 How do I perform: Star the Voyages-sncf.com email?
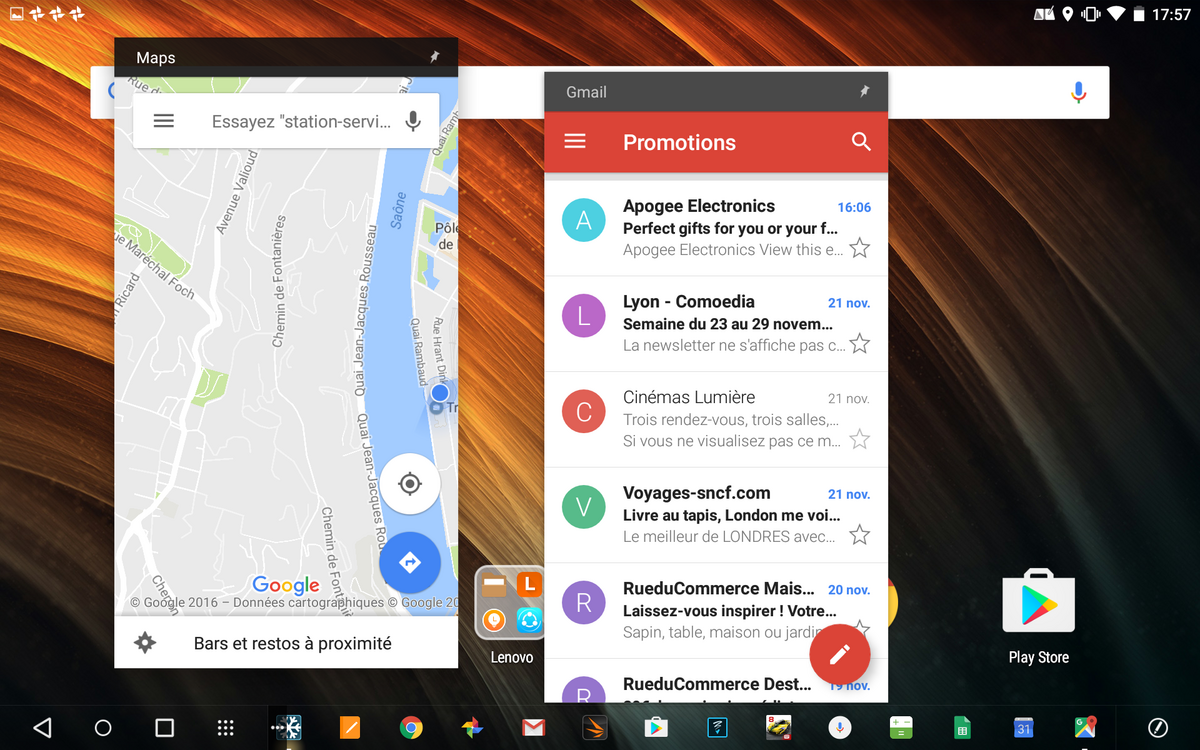(x=859, y=535)
